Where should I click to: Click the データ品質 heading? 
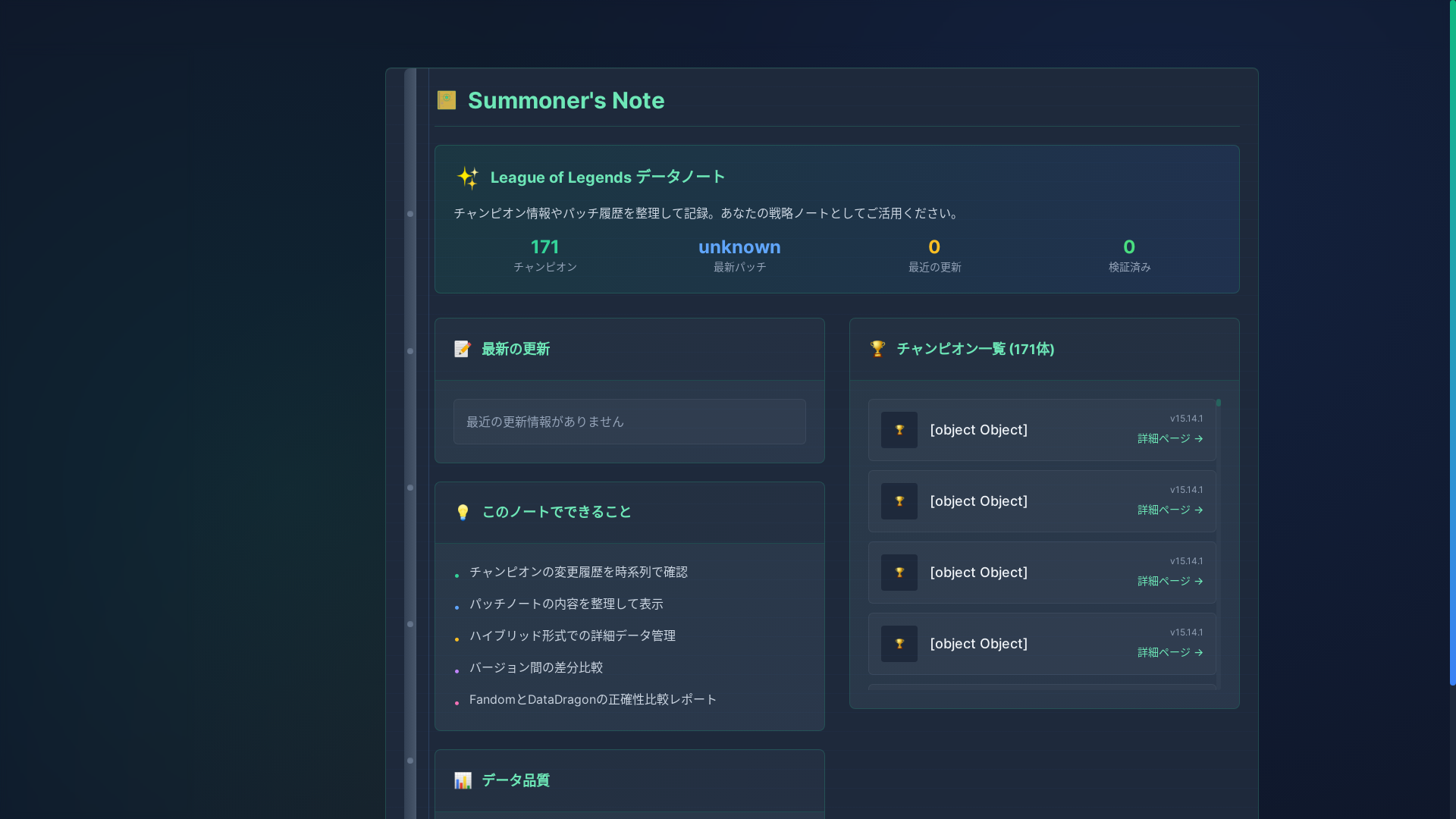(516, 780)
